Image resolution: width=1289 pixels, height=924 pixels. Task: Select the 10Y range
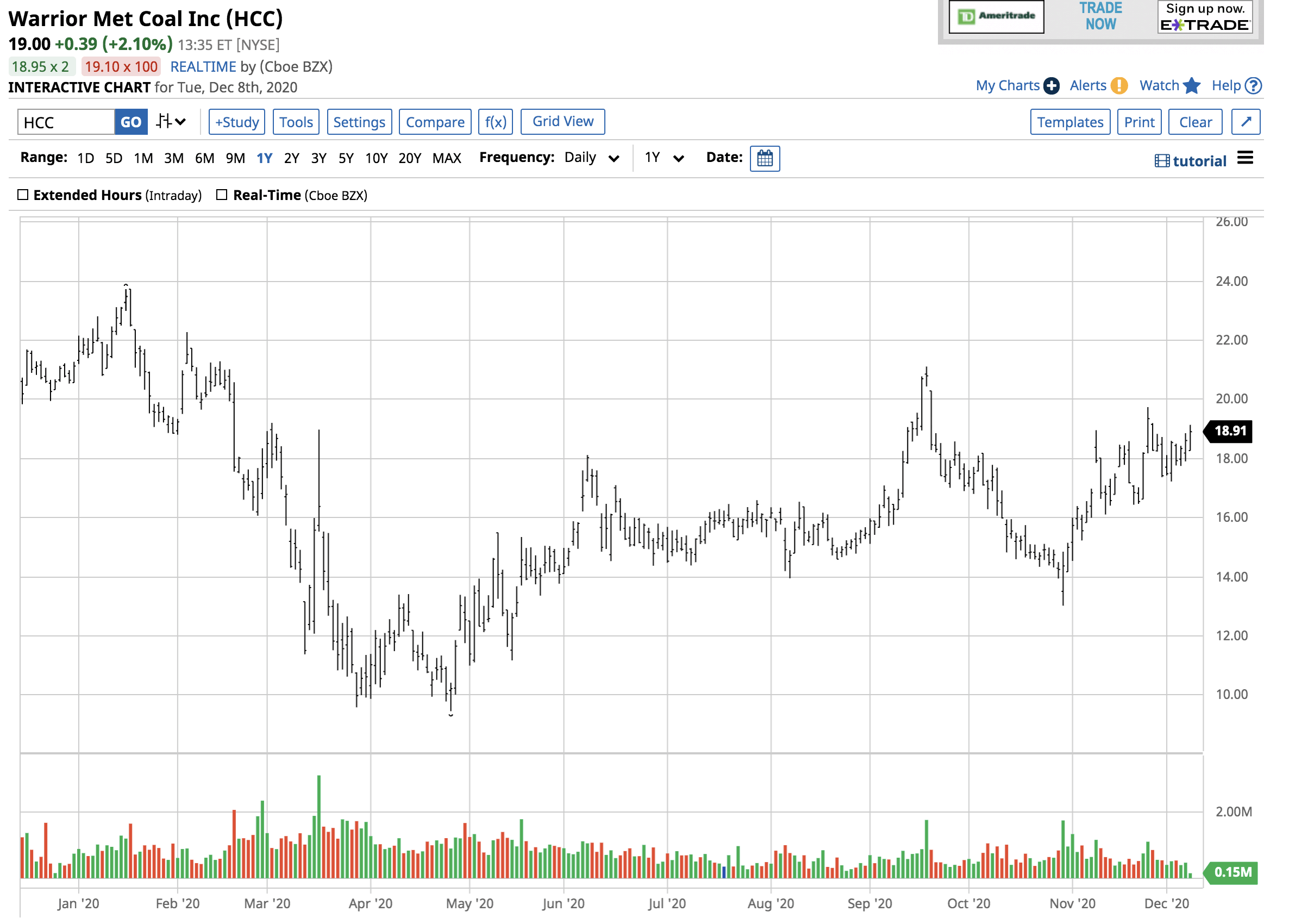tap(376, 158)
